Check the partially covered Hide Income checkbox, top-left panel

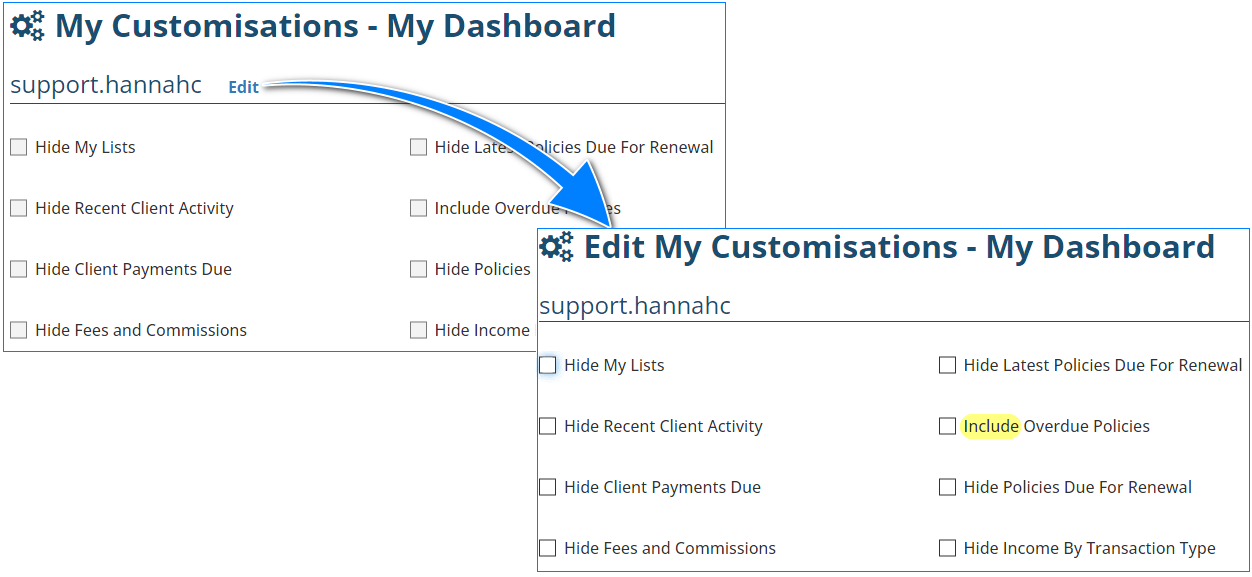pos(419,331)
